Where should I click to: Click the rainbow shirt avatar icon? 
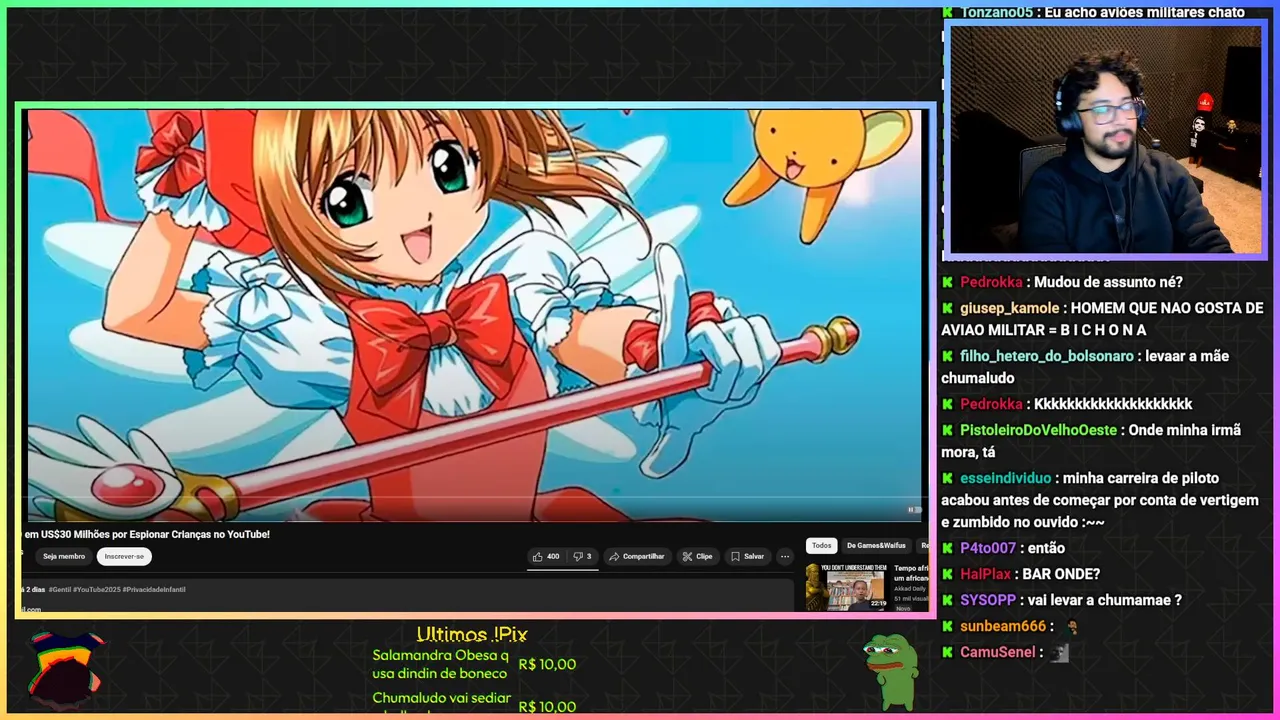pos(66,668)
